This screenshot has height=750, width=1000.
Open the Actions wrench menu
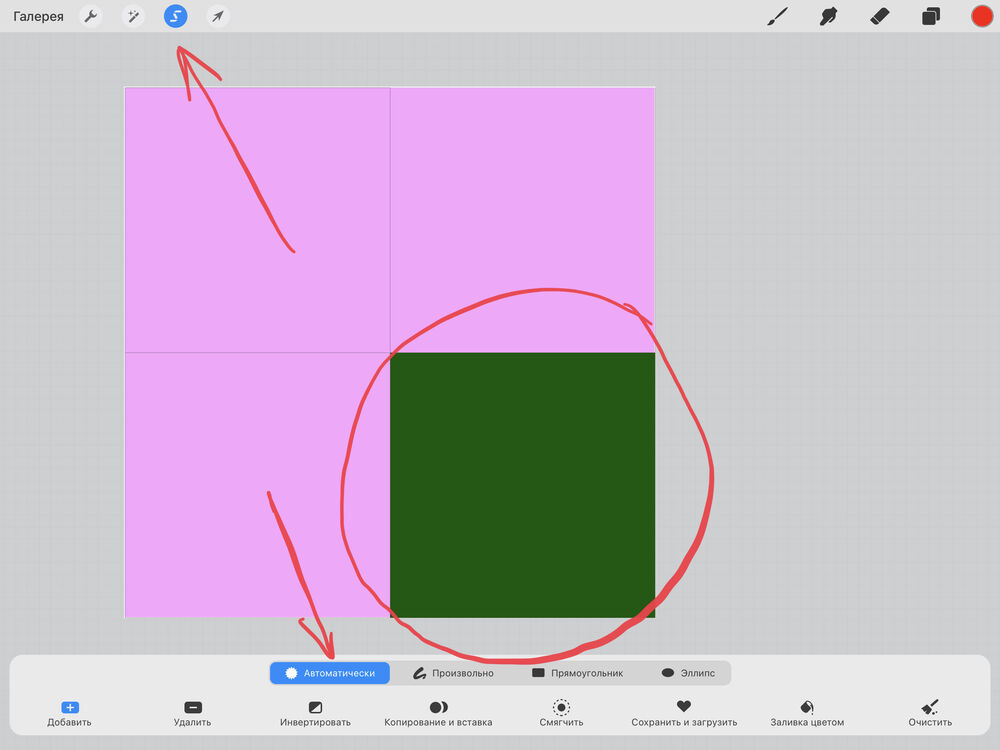coord(91,16)
